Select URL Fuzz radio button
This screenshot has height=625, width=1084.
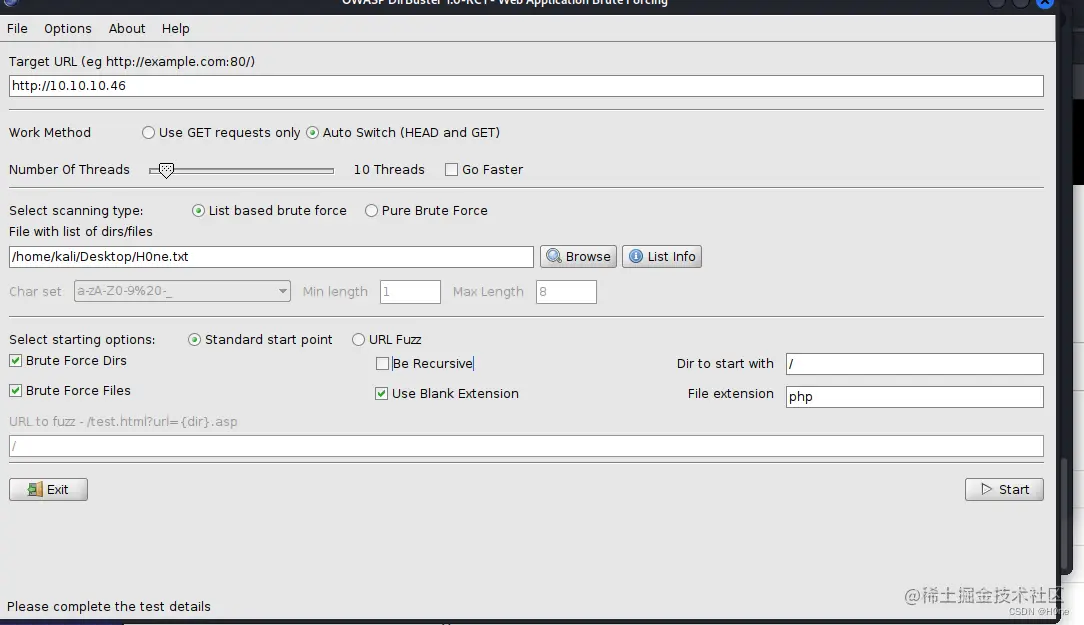(358, 339)
